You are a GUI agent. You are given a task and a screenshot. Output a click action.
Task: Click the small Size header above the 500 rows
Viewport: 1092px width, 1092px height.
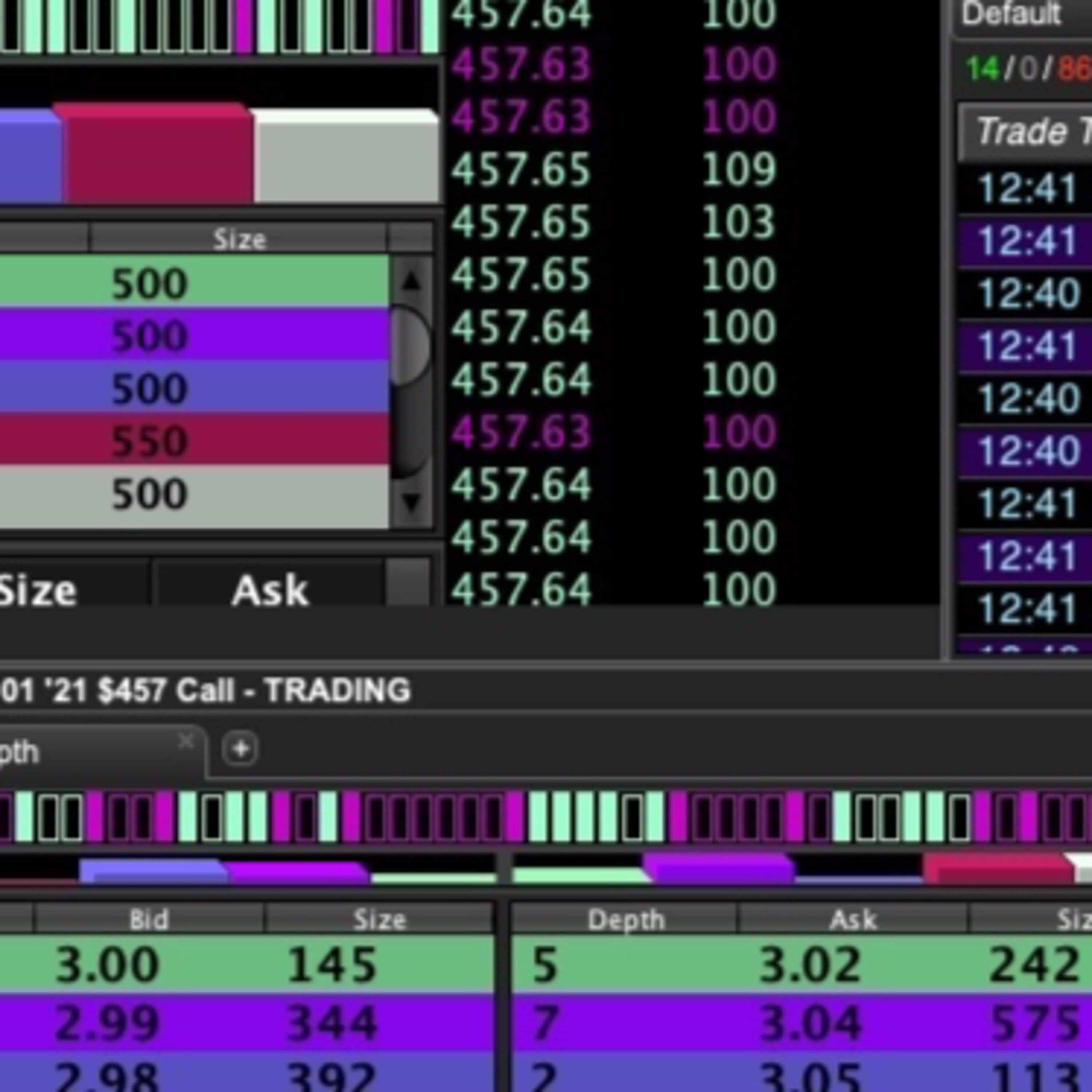point(239,239)
